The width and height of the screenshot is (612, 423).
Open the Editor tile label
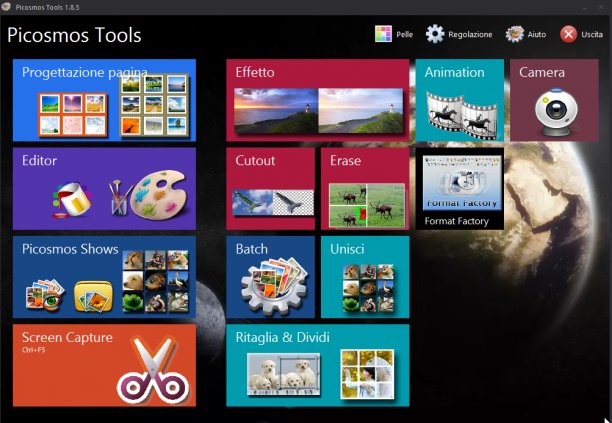click(39, 160)
